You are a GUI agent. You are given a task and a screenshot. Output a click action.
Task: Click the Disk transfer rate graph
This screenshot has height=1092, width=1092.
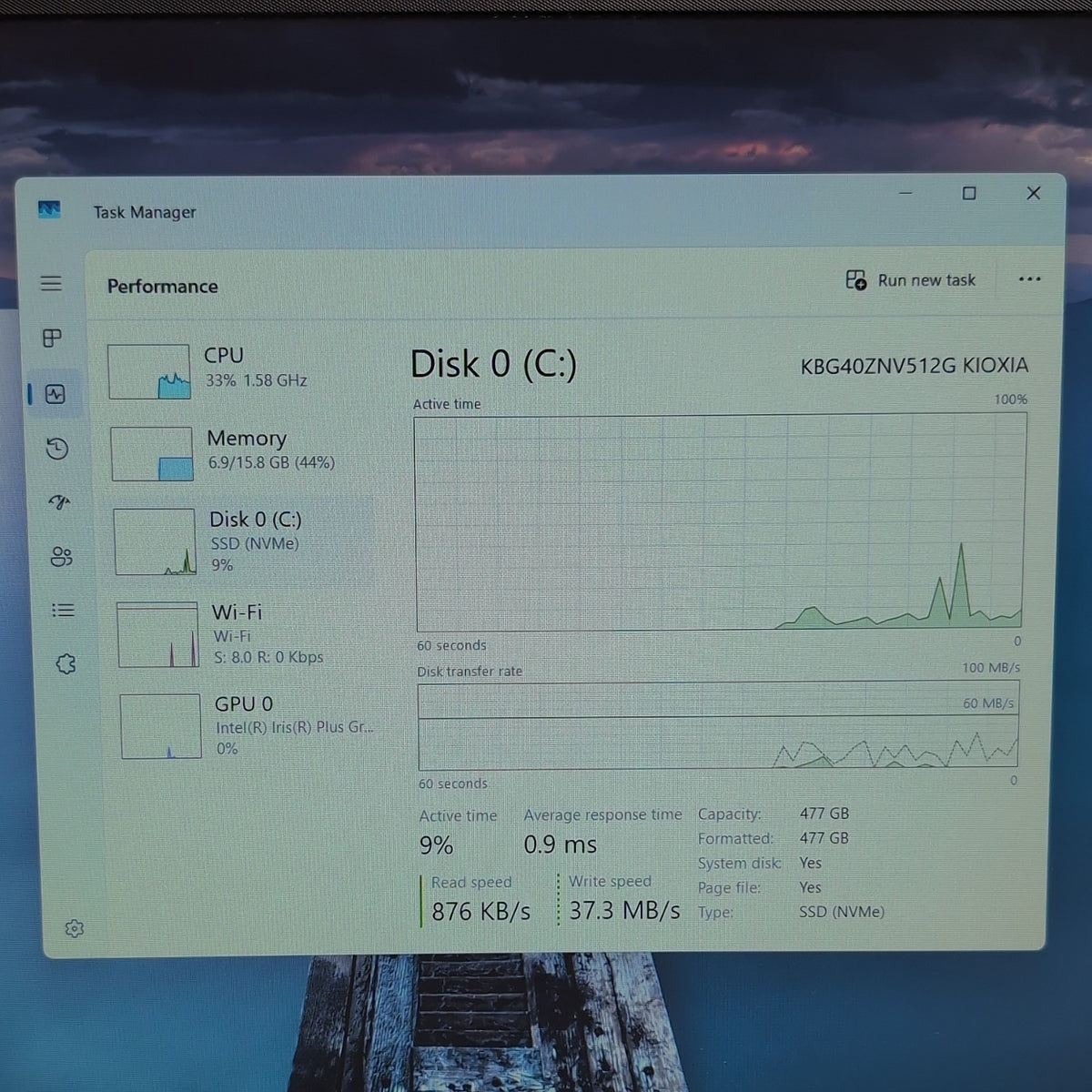coord(718,726)
